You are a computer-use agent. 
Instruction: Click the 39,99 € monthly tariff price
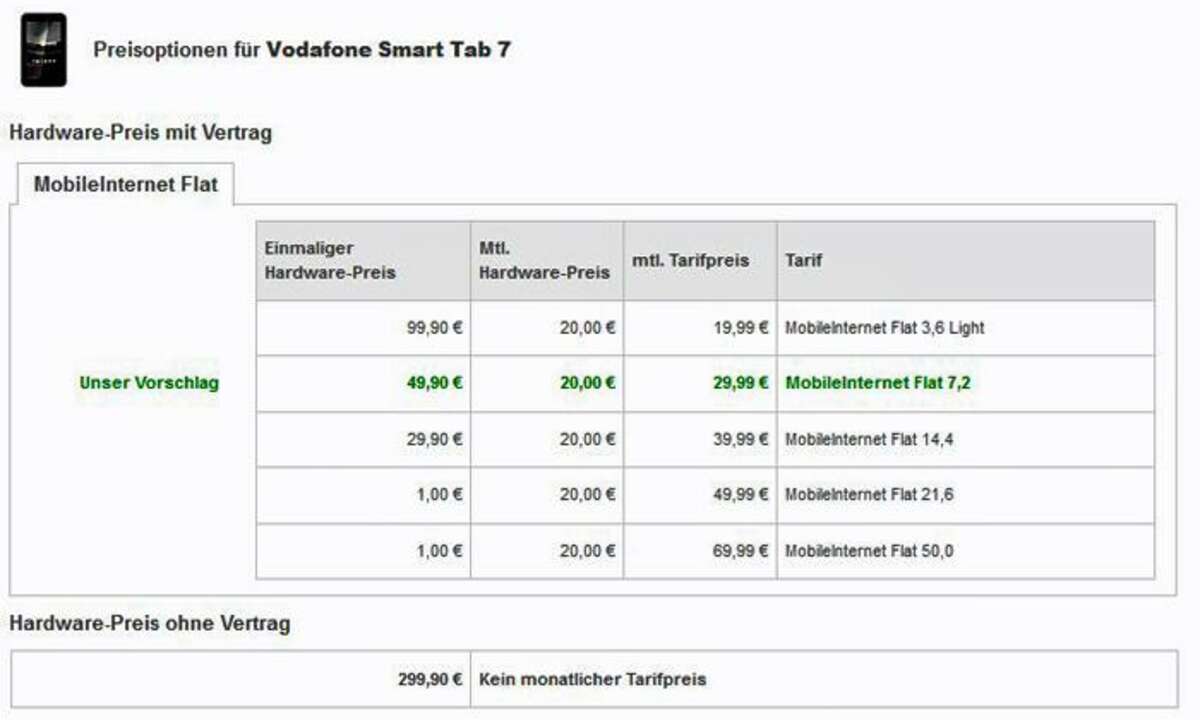click(741, 439)
